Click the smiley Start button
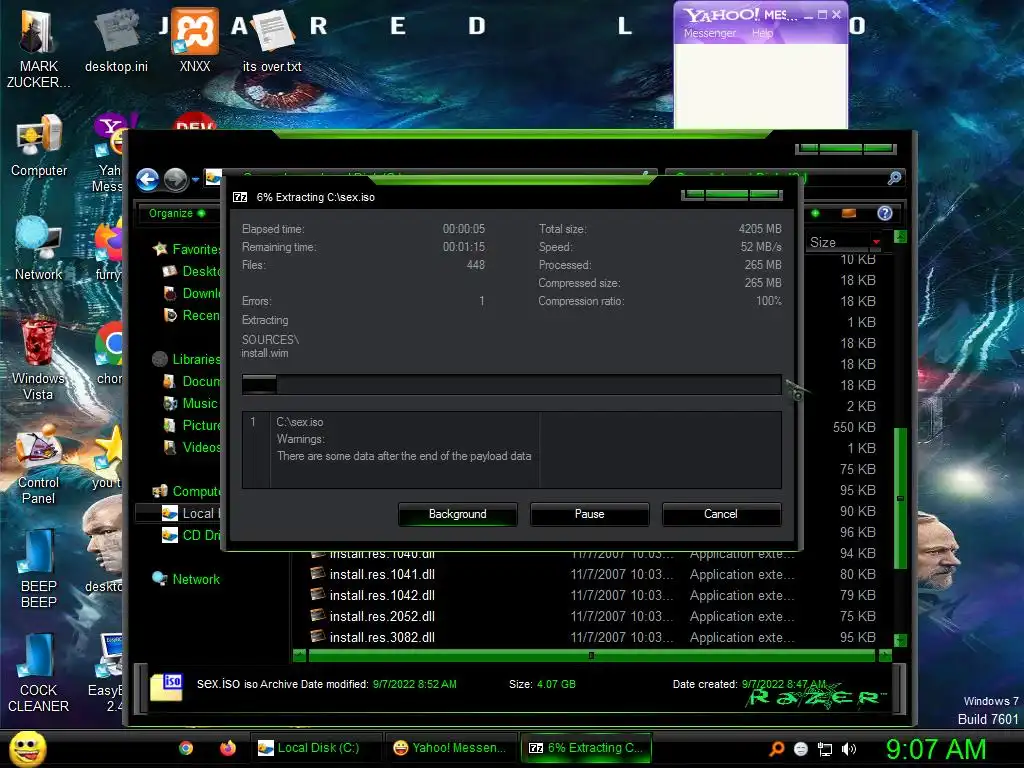1024x768 pixels. [27, 749]
